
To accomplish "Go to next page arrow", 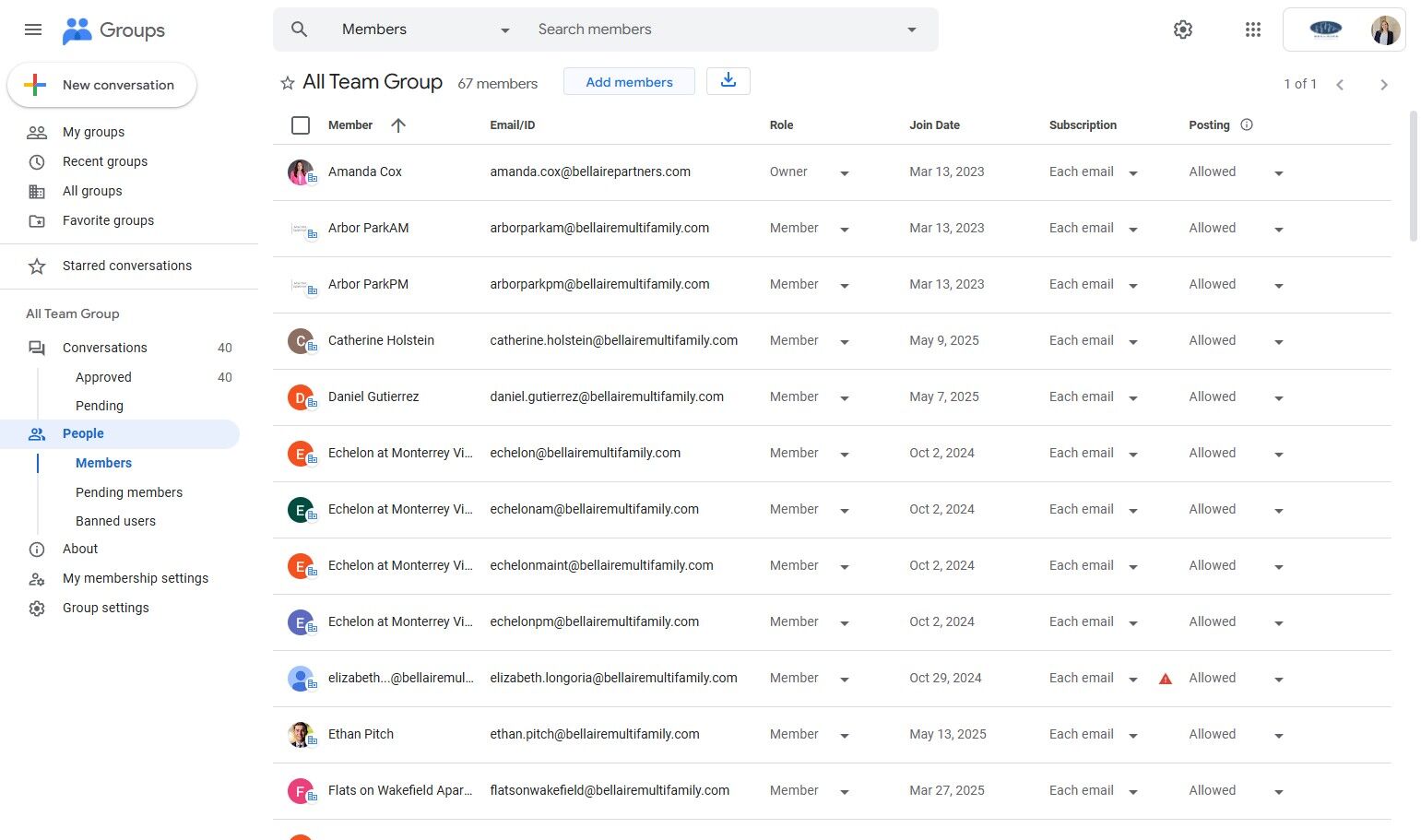I will (x=1383, y=85).
